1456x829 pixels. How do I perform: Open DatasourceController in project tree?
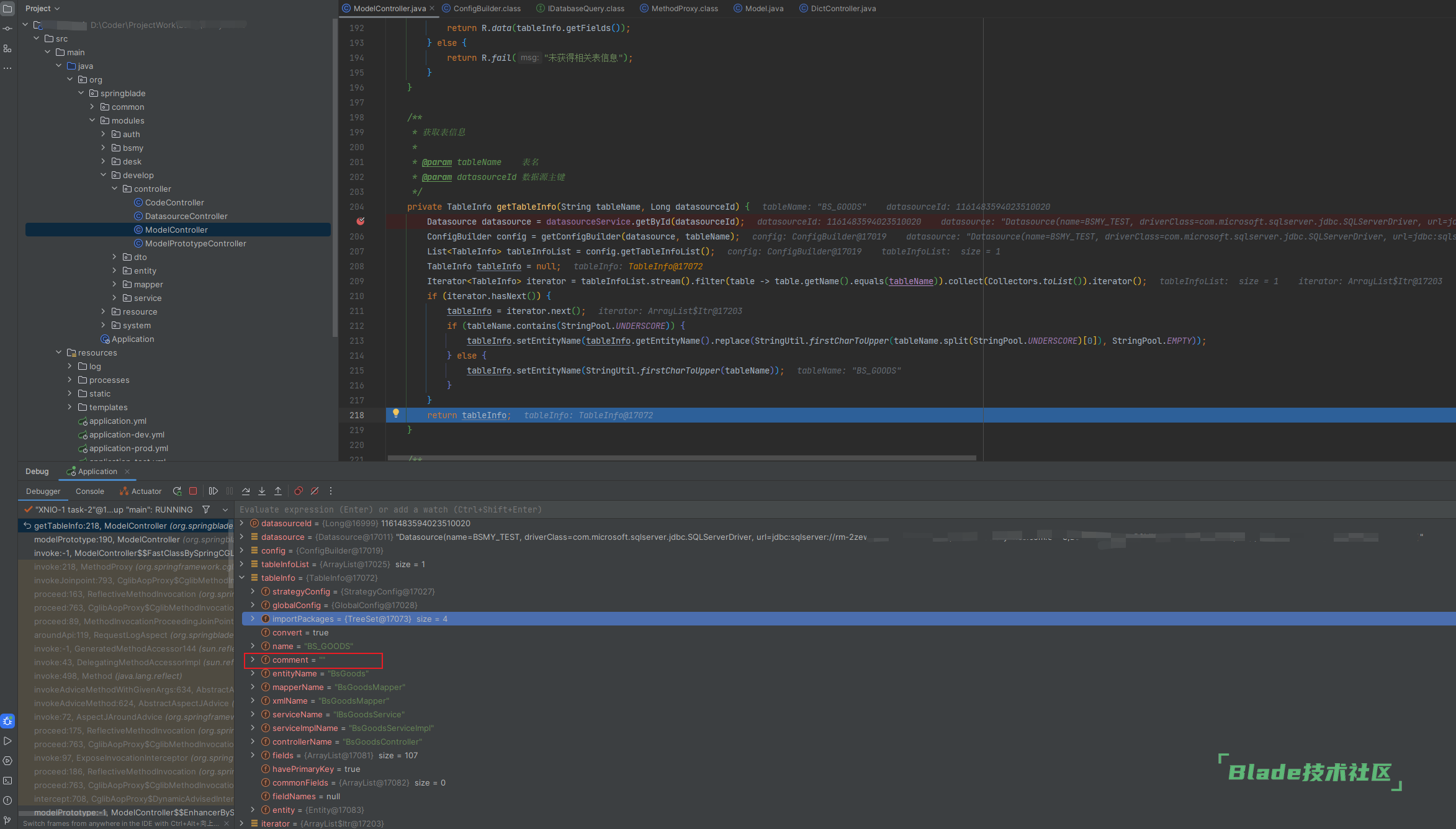(186, 216)
